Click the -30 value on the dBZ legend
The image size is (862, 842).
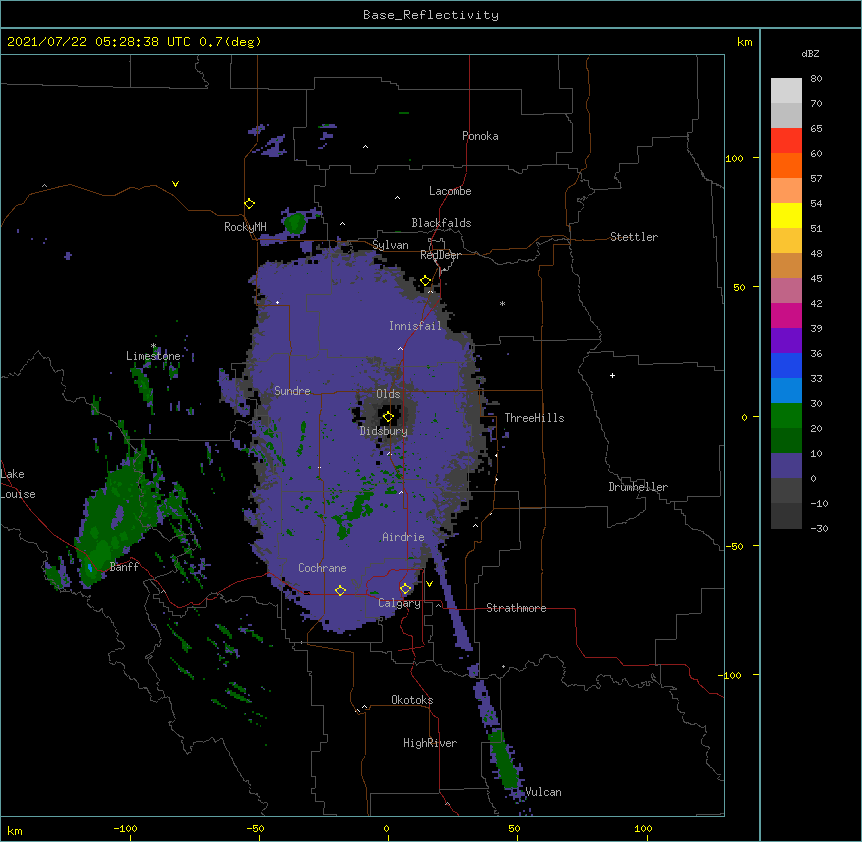click(819, 528)
